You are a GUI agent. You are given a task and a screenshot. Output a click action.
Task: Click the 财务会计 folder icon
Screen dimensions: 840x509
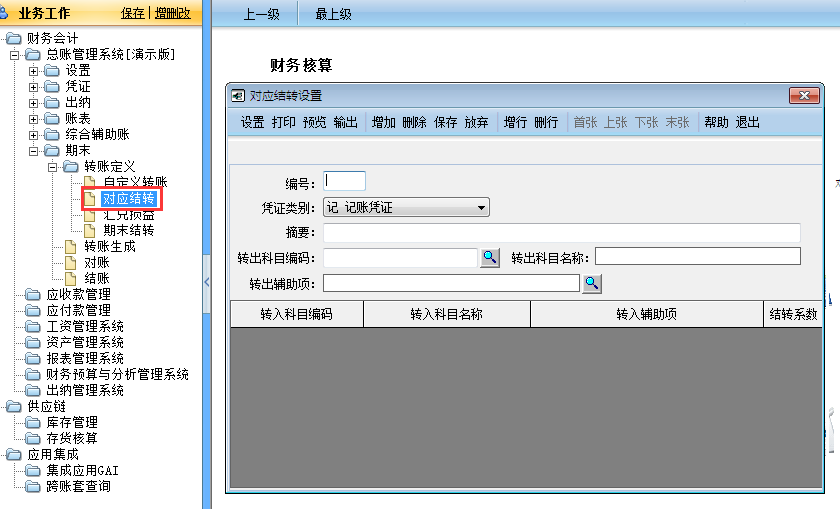point(14,38)
